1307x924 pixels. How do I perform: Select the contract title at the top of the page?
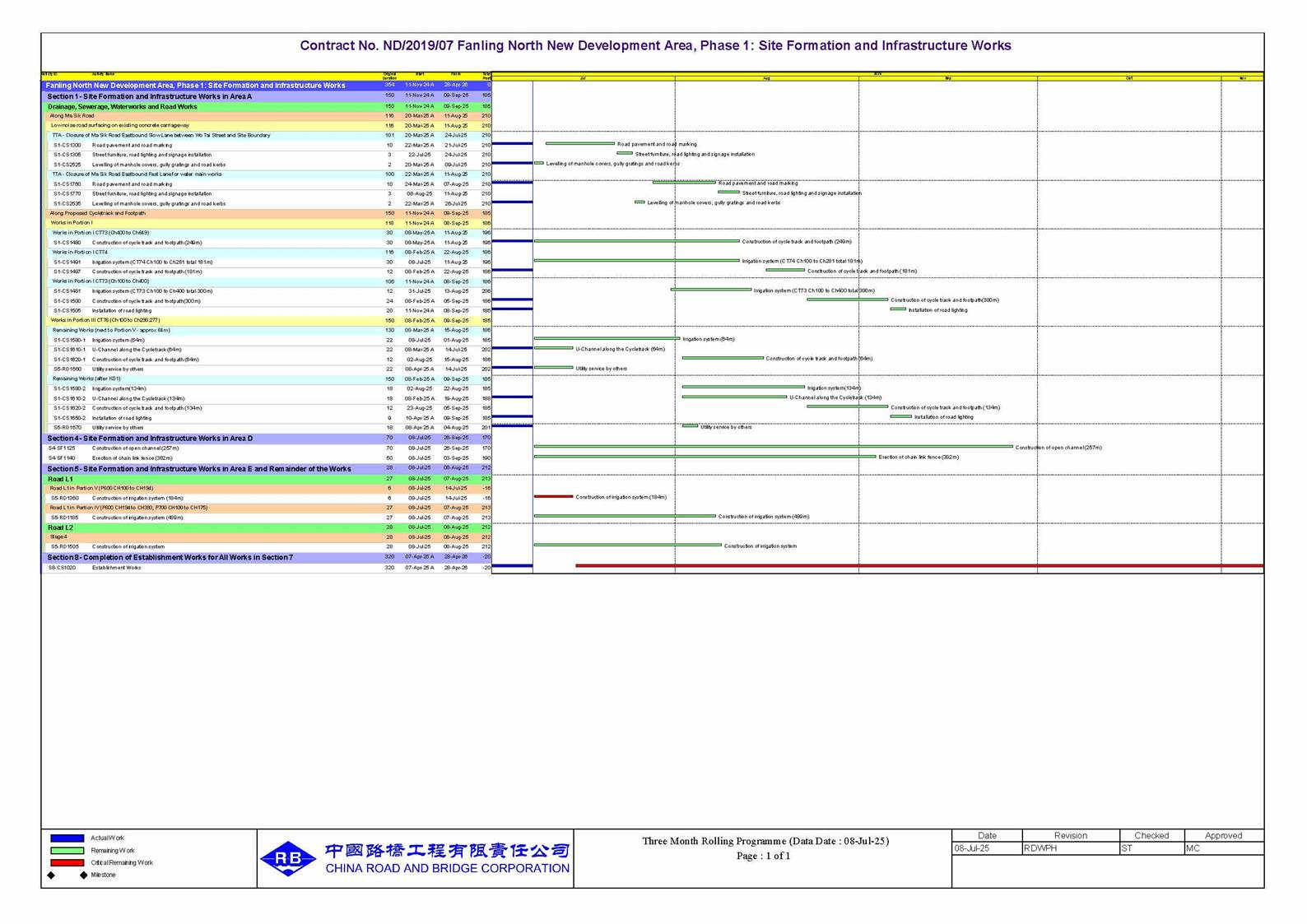[x=655, y=45]
